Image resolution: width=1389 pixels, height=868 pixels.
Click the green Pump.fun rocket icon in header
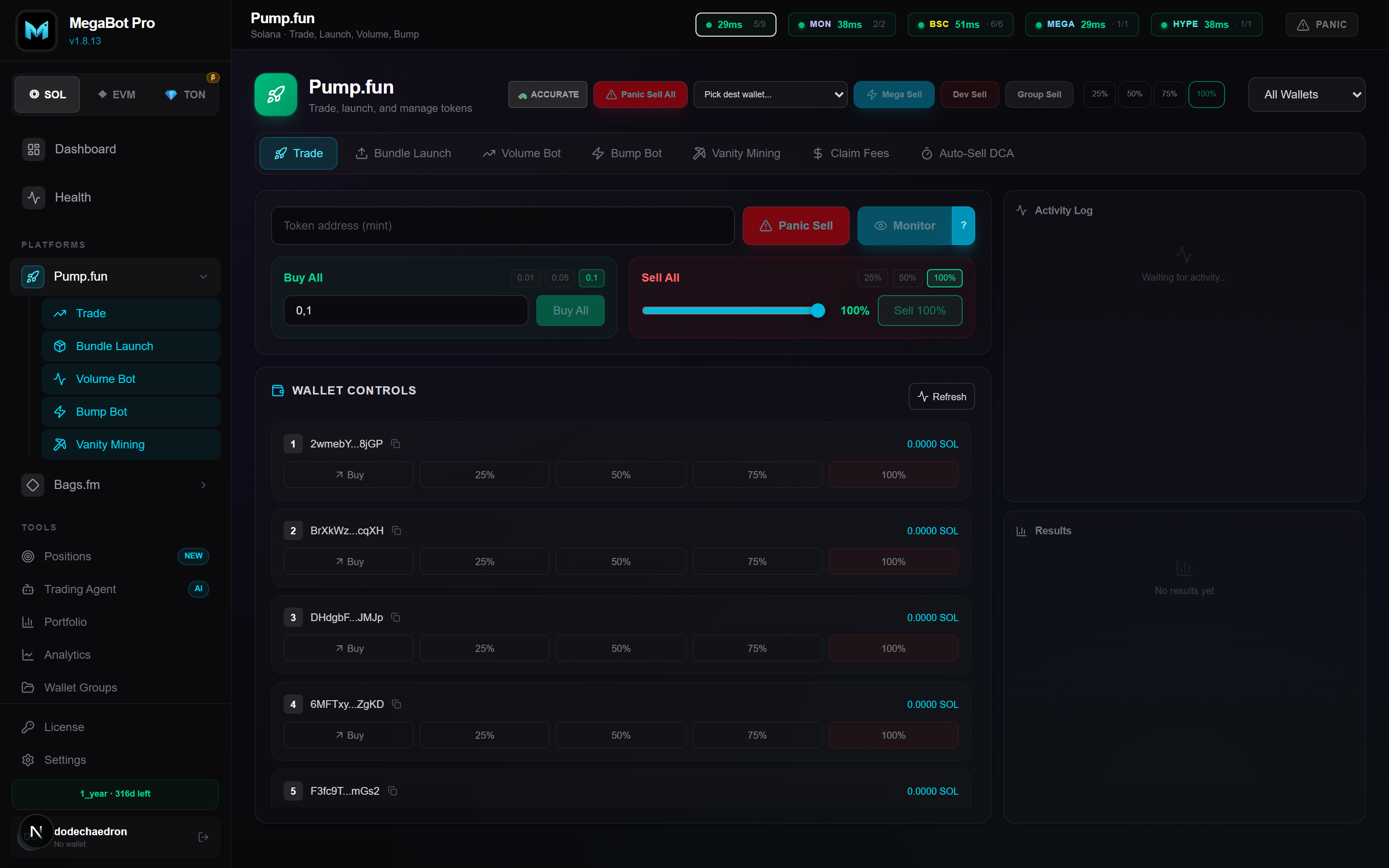pyautogui.click(x=275, y=95)
